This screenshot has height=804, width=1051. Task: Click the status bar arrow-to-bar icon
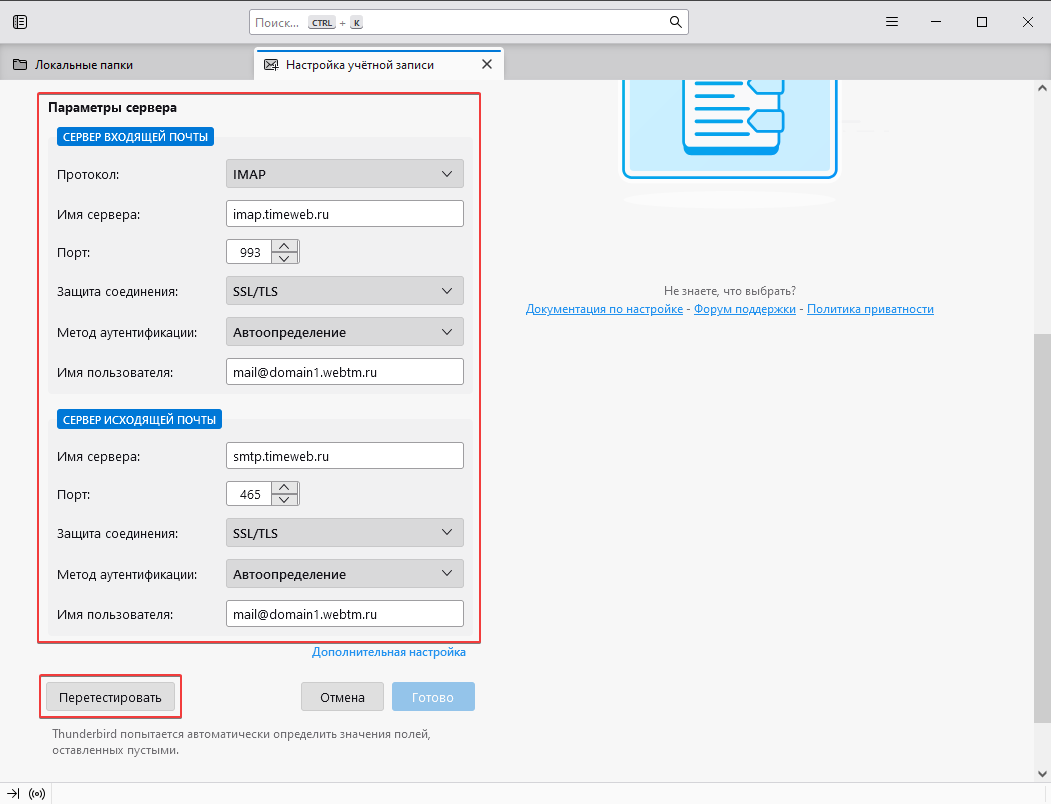click(x=13, y=794)
